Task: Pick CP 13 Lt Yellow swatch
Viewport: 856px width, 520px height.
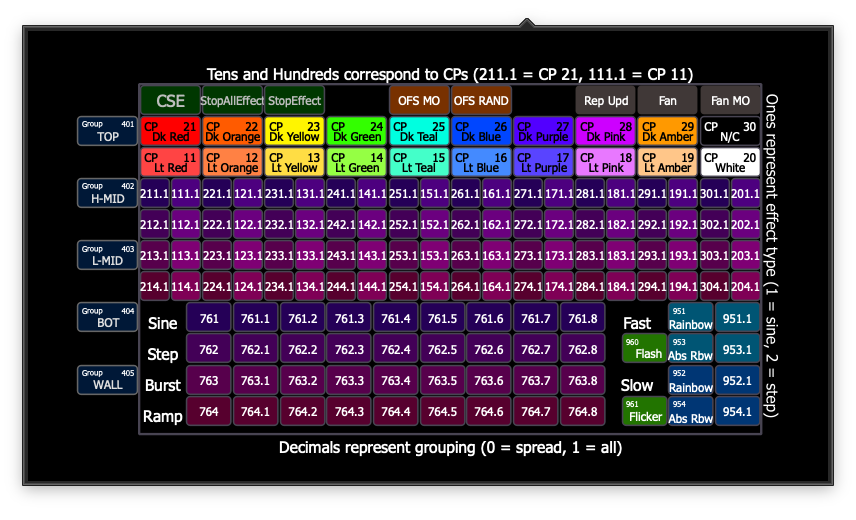Action: pyautogui.click(x=294, y=163)
